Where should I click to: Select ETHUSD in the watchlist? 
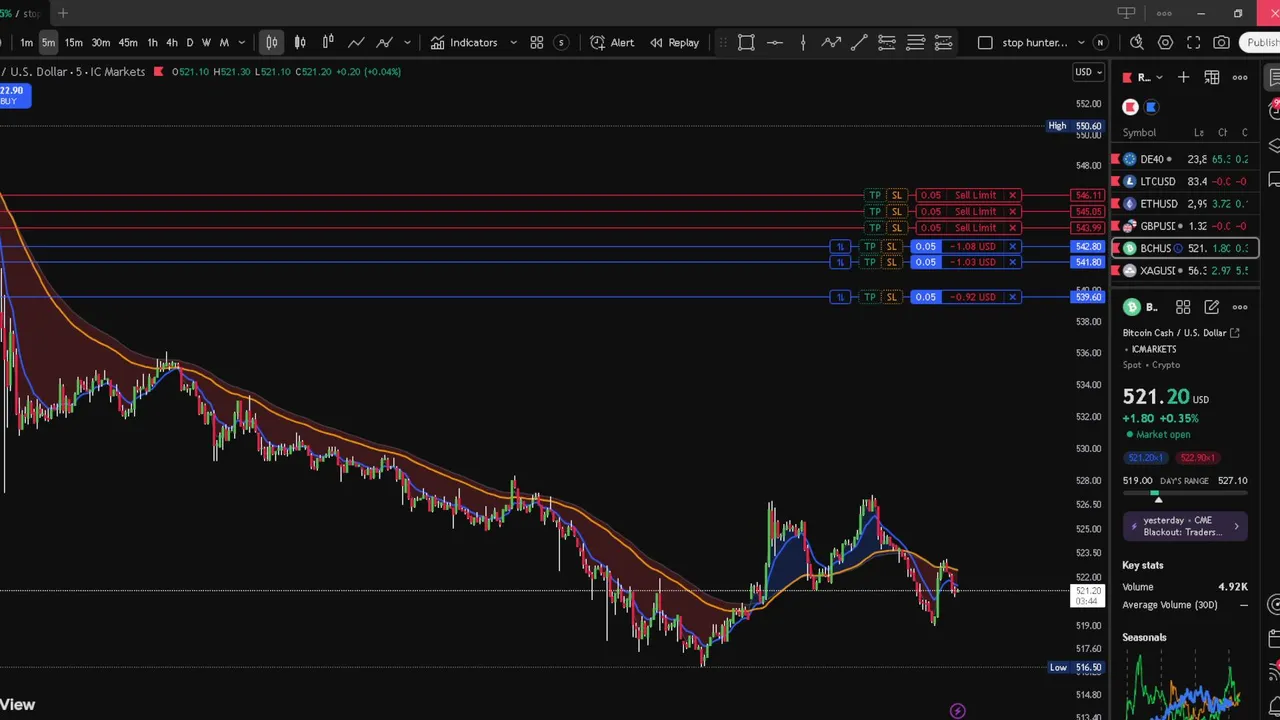click(x=1185, y=204)
